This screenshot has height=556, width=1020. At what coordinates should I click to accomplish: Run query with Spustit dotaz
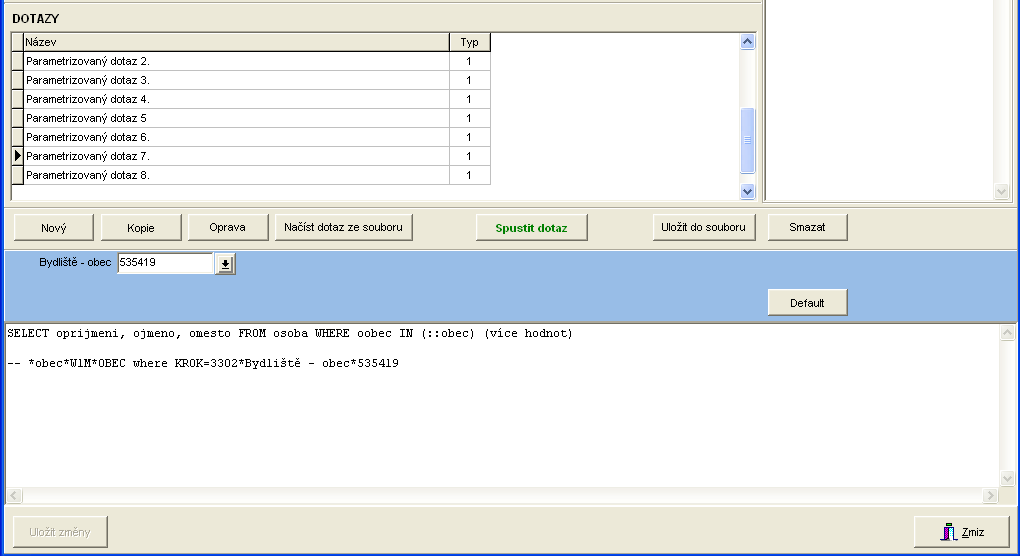(531, 228)
